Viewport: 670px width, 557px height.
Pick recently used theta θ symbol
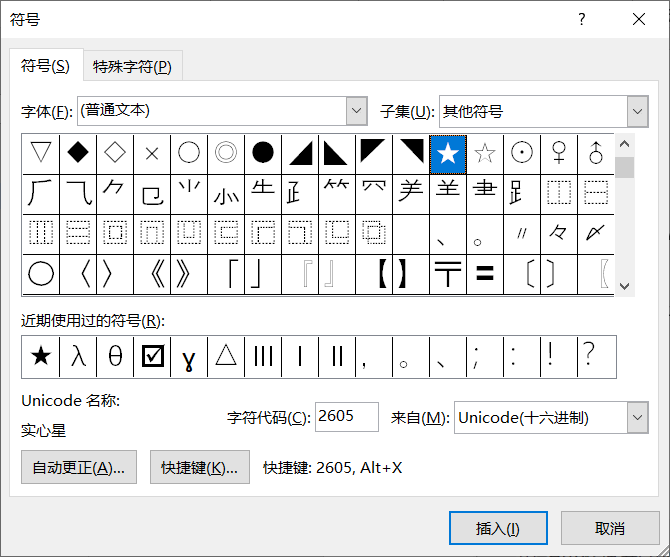click(x=115, y=357)
